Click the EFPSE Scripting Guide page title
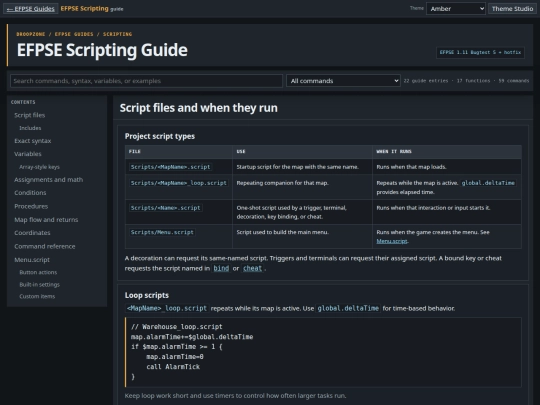540x405 pixels. coord(102,50)
